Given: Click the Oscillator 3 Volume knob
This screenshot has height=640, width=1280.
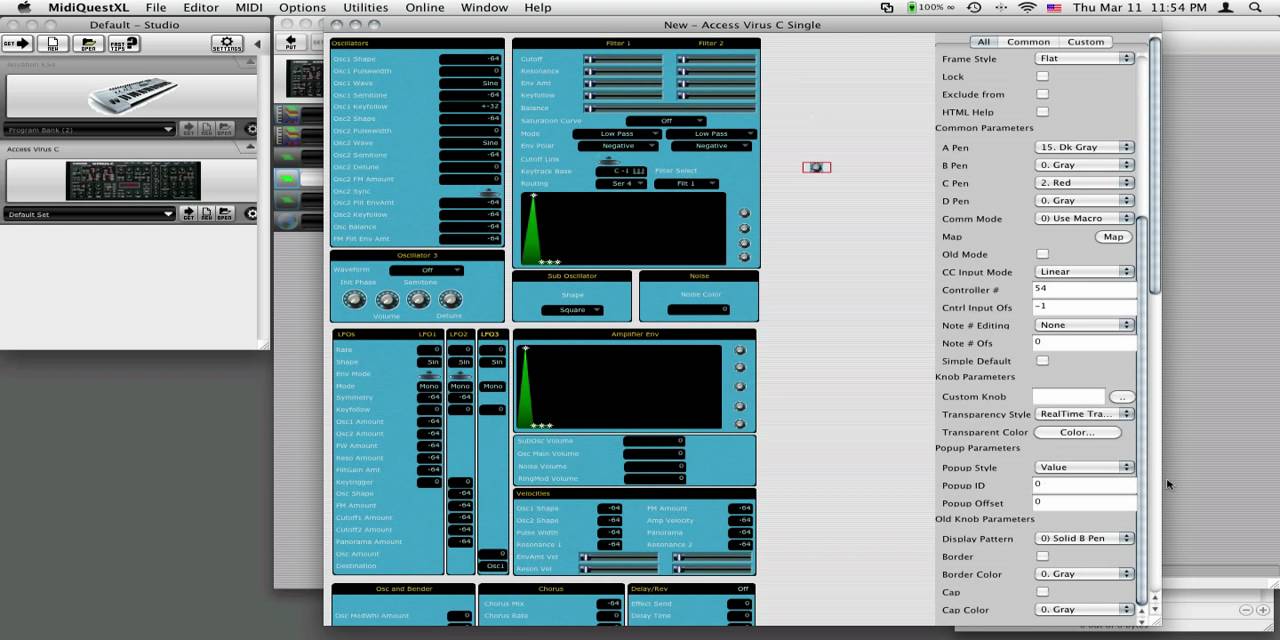Looking at the screenshot, I should 386,300.
